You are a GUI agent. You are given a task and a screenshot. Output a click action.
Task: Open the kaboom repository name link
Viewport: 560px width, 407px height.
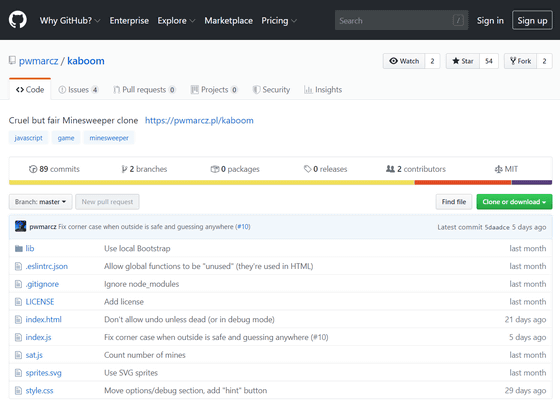point(86,61)
